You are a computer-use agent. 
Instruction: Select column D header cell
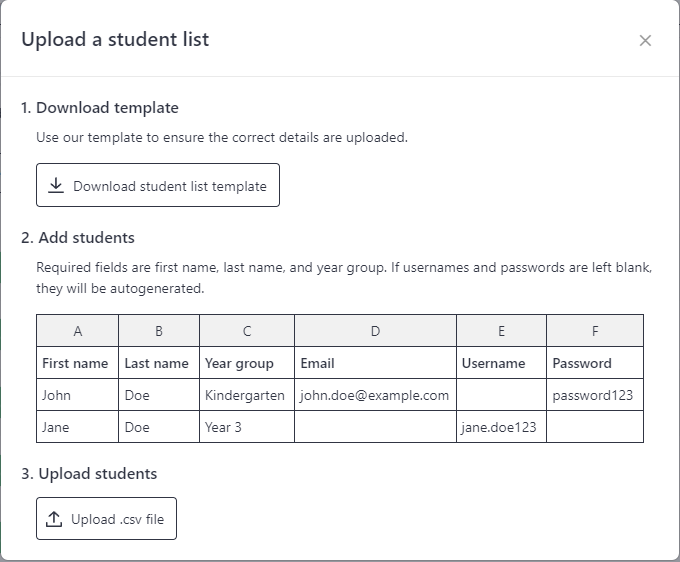pyautogui.click(x=376, y=331)
